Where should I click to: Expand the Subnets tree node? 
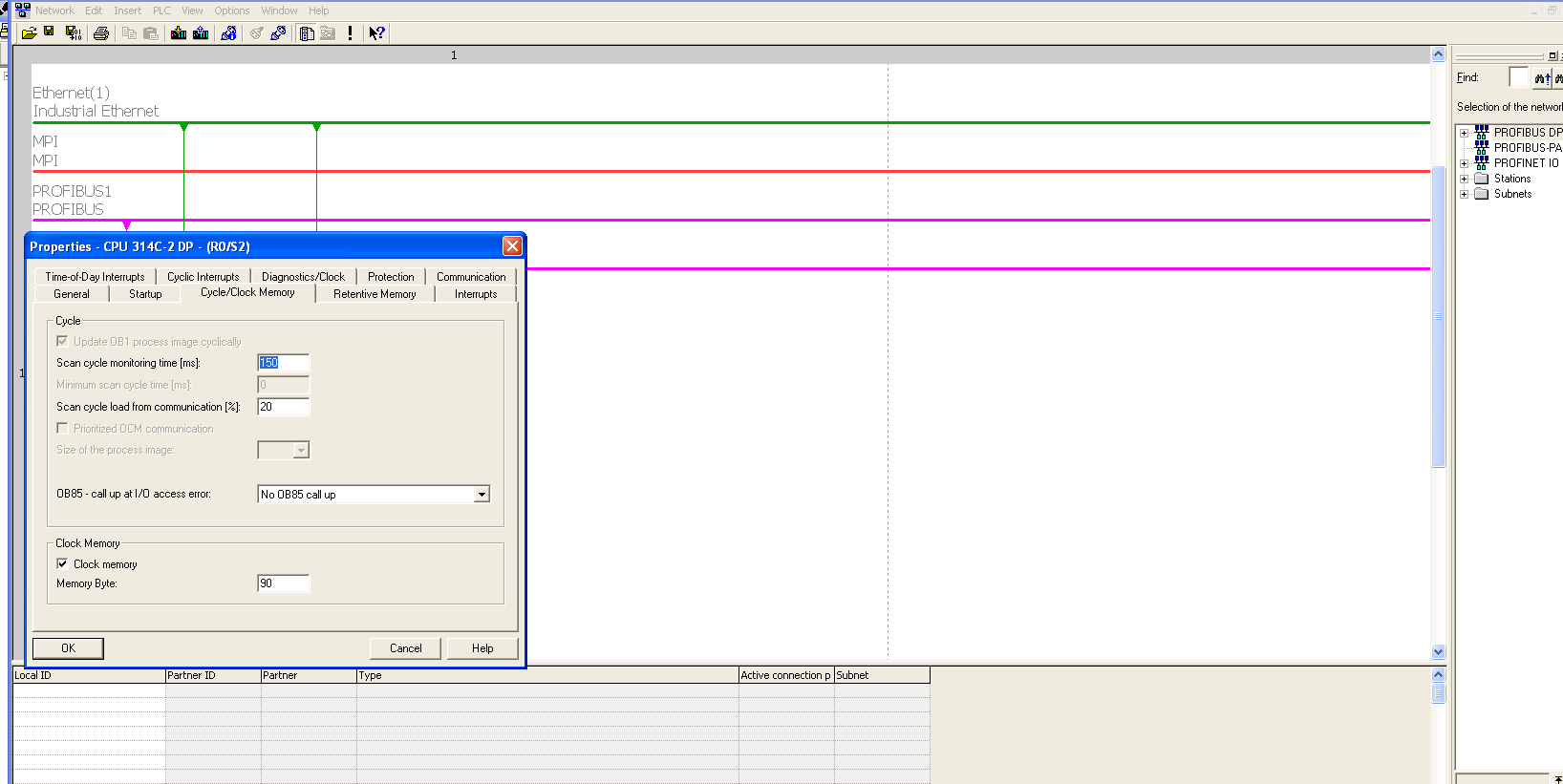1464,194
